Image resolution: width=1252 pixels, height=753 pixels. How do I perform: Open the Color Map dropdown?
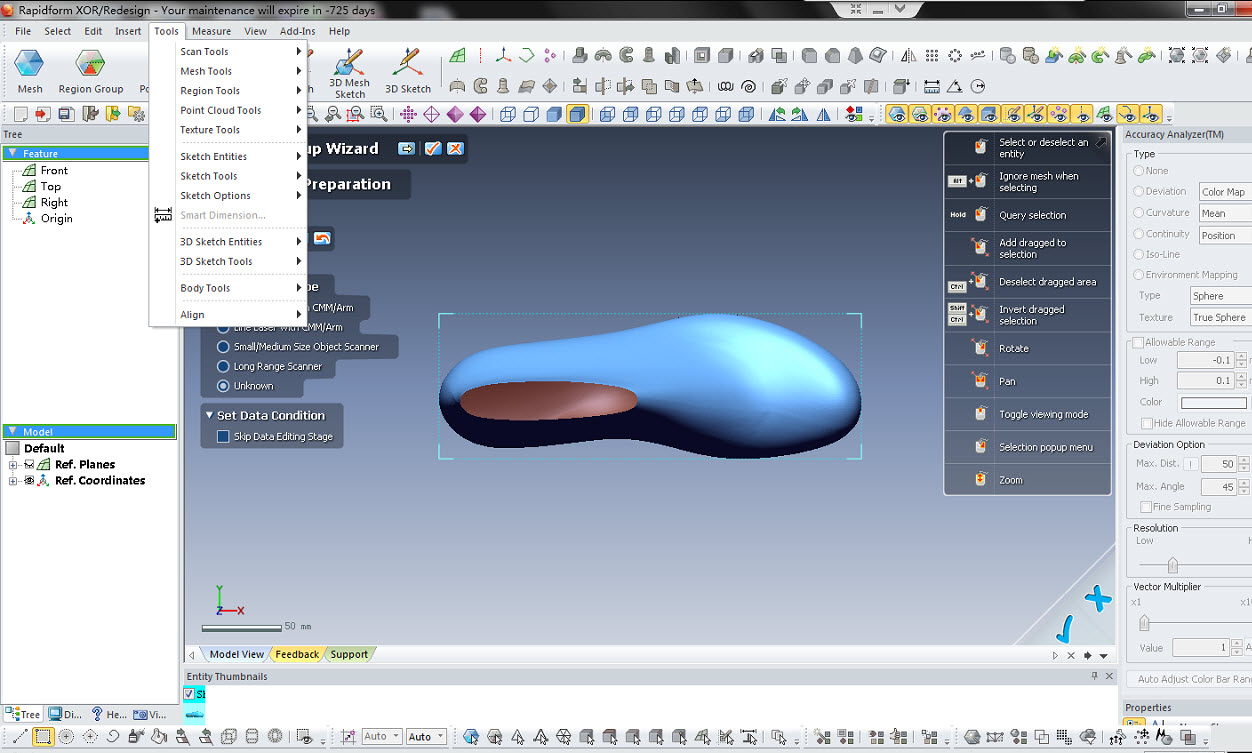click(x=1224, y=192)
